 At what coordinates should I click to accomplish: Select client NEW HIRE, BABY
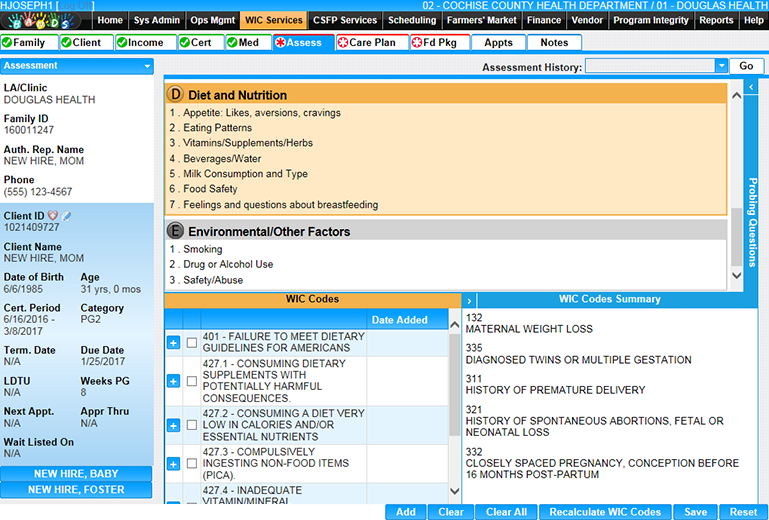[x=77, y=474]
